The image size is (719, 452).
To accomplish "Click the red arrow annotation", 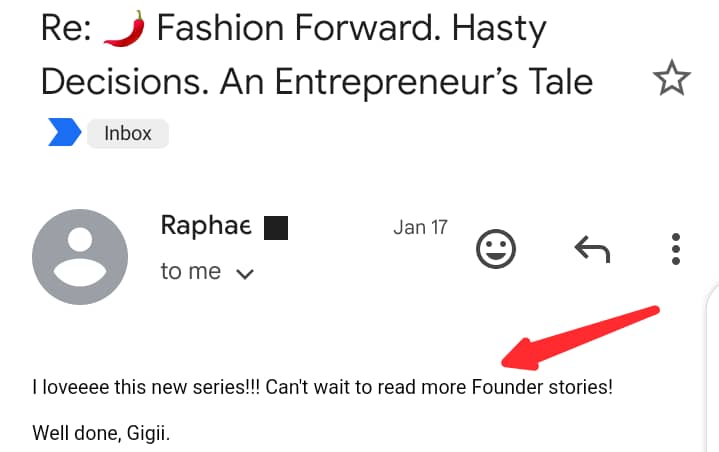I will 581,338.
